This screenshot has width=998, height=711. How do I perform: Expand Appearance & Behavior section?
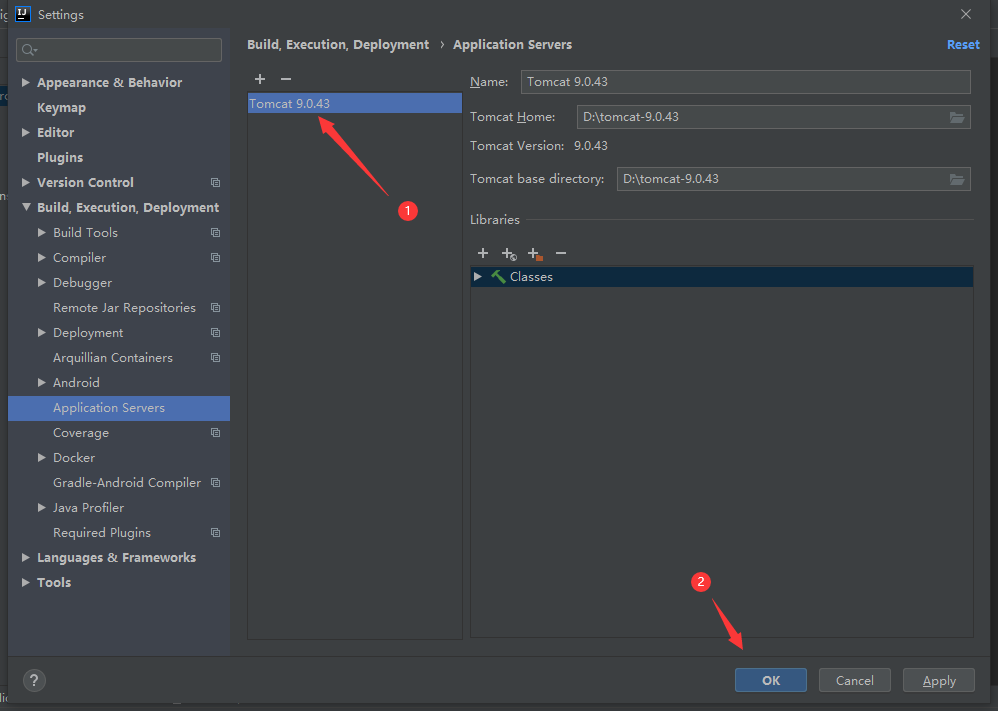pyautogui.click(x=25, y=82)
